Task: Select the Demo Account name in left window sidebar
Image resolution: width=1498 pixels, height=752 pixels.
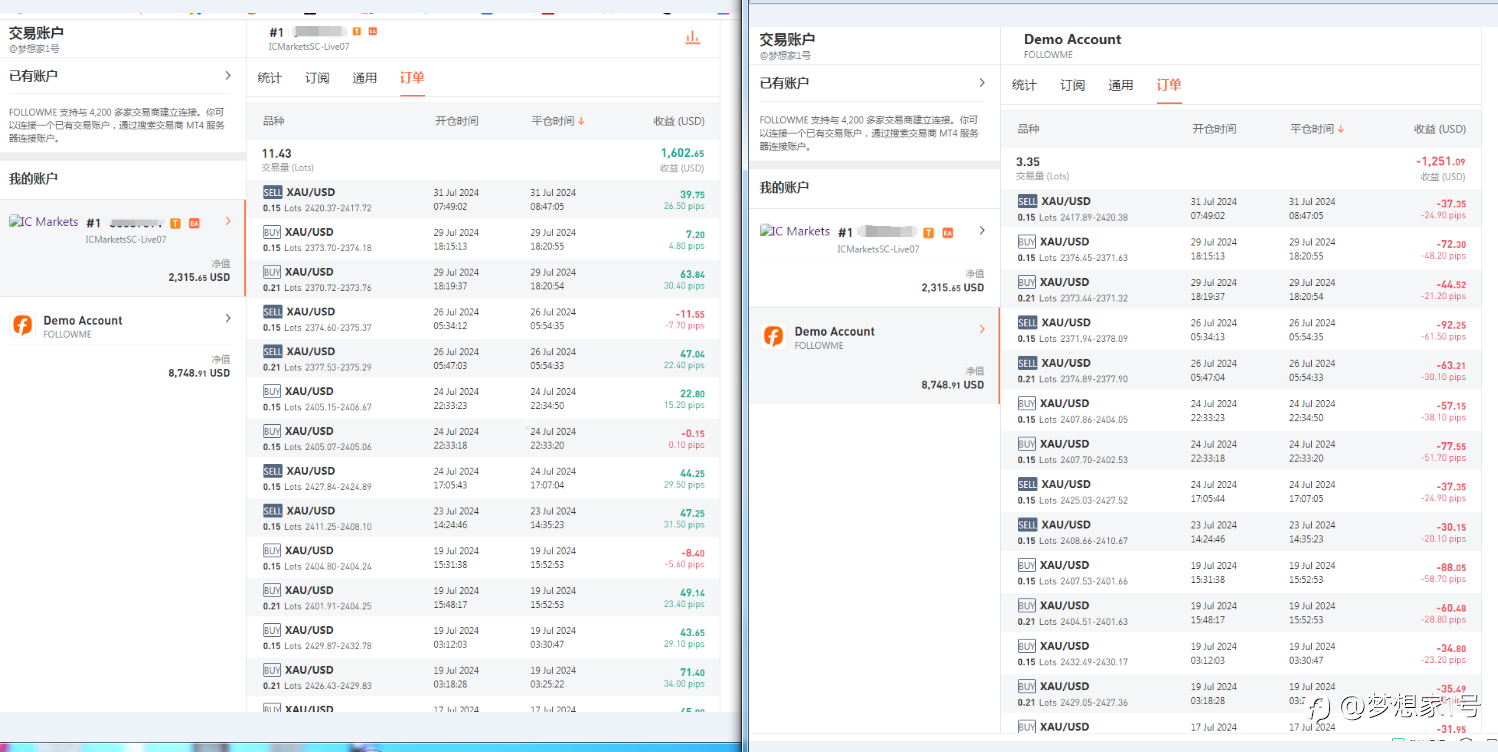Action: pyautogui.click(x=83, y=321)
